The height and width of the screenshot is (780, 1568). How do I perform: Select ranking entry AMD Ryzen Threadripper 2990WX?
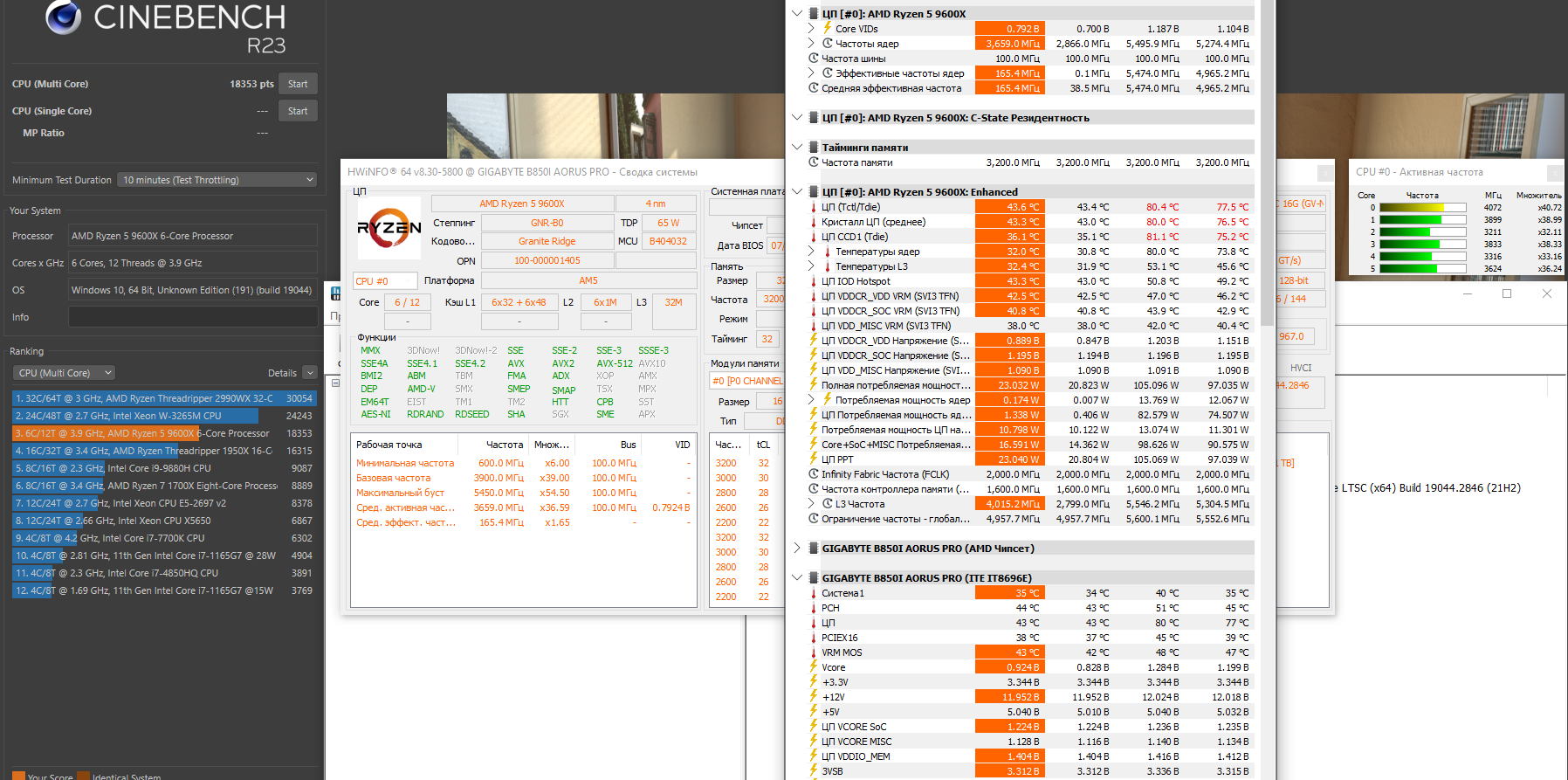pyautogui.click(x=163, y=398)
